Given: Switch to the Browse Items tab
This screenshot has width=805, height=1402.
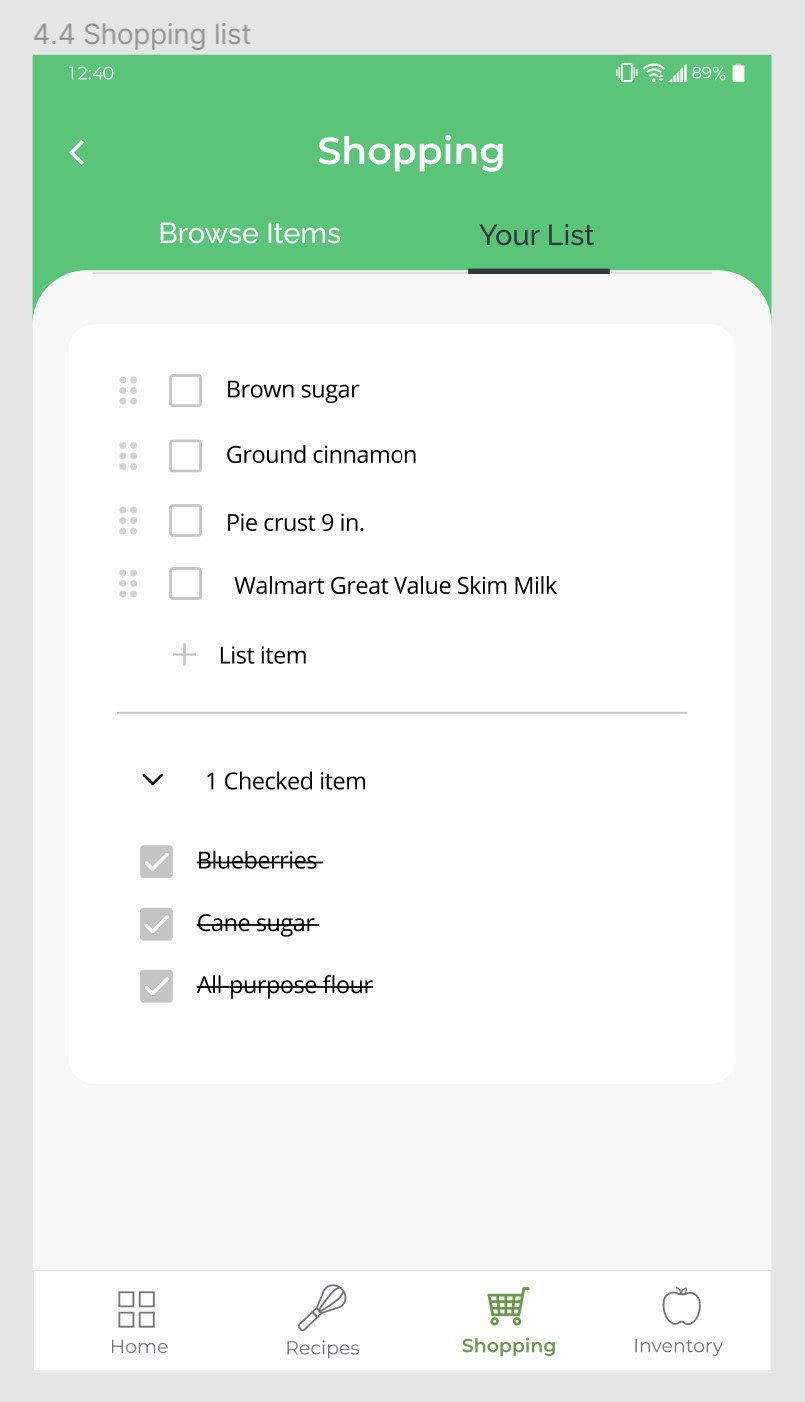Looking at the screenshot, I should (x=250, y=234).
